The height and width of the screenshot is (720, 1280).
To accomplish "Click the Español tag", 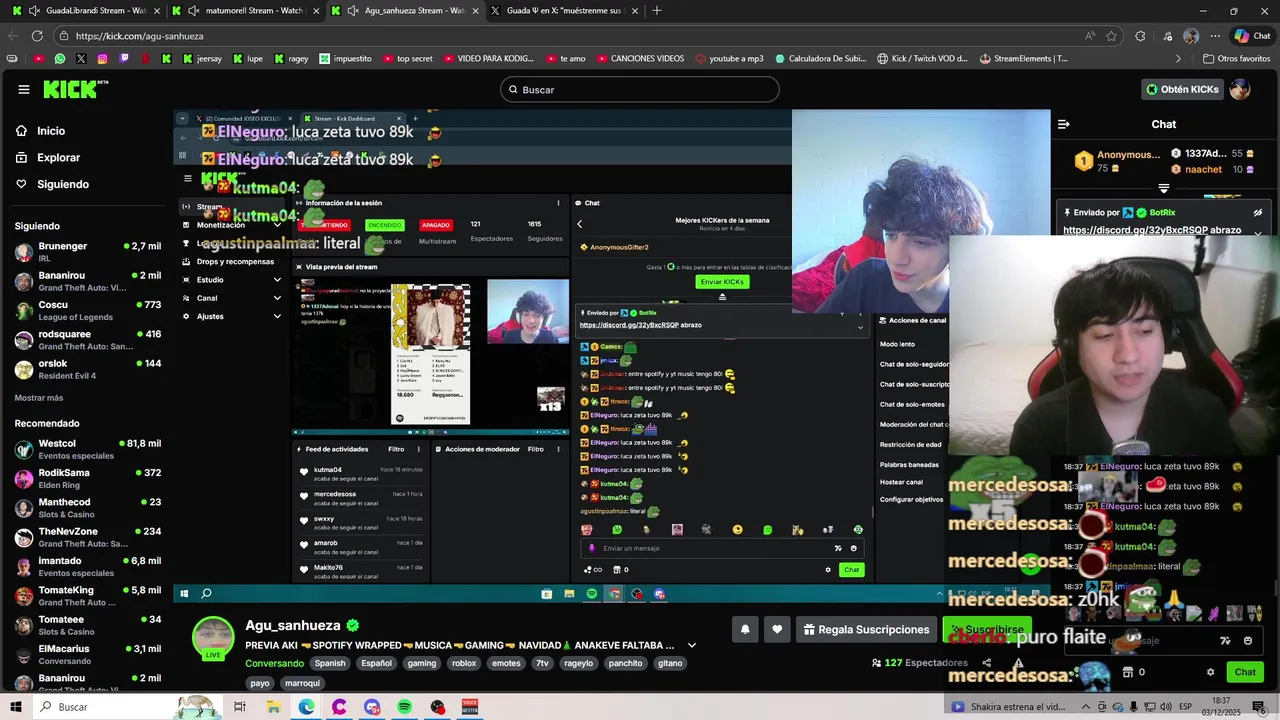I will pyautogui.click(x=376, y=663).
